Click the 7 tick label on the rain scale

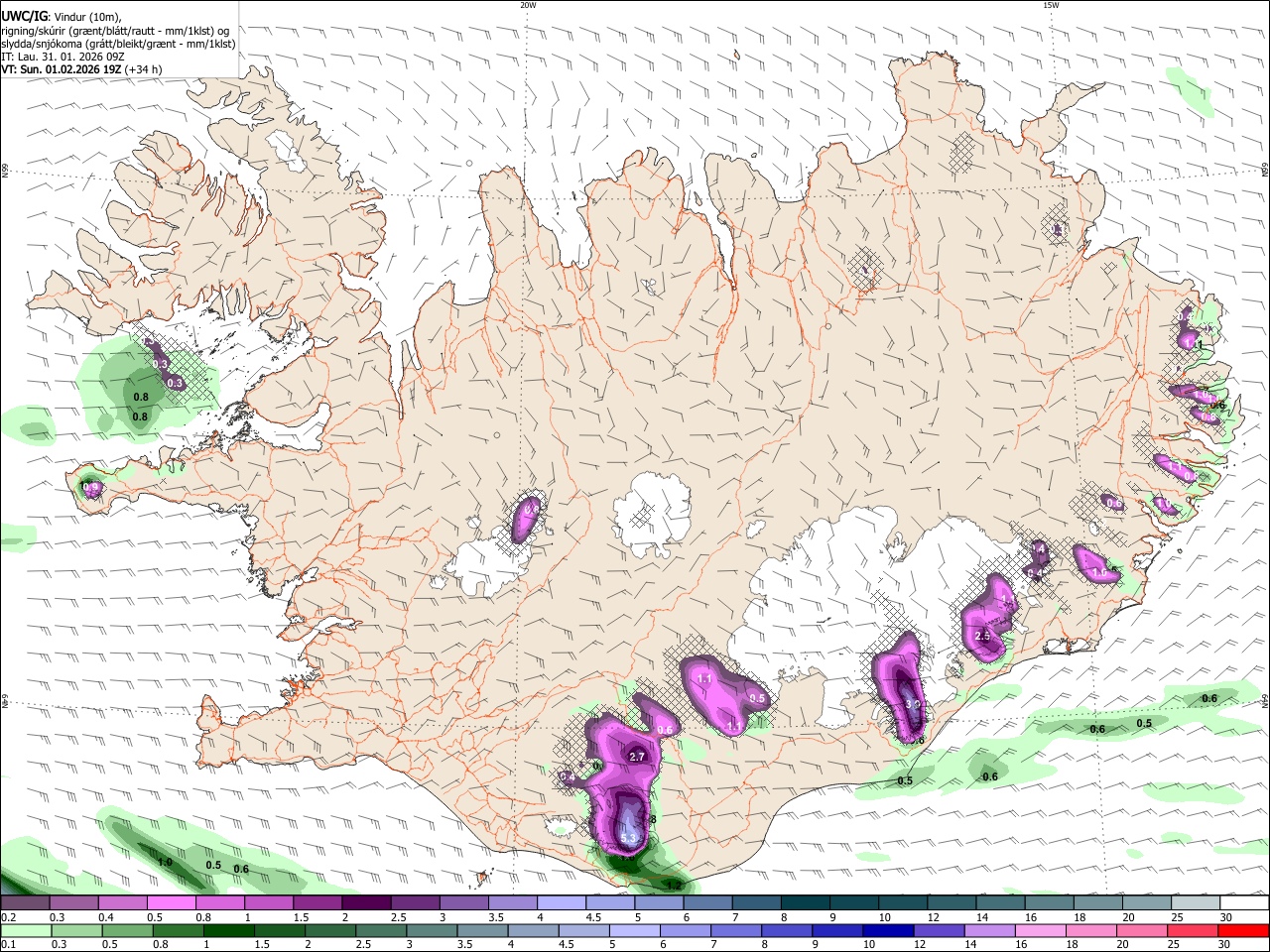click(x=714, y=944)
